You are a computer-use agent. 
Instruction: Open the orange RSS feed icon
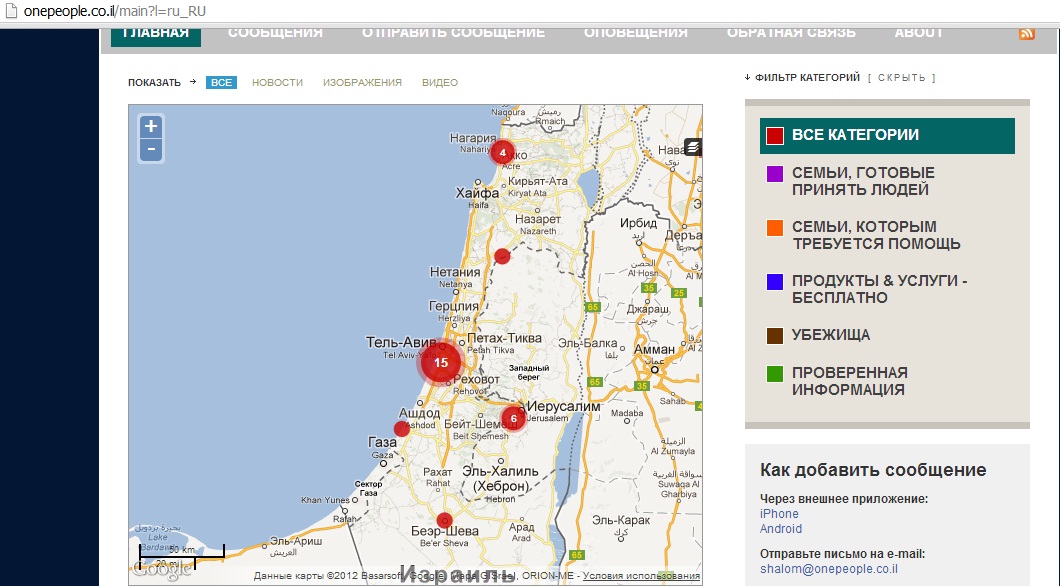(1026, 33)
